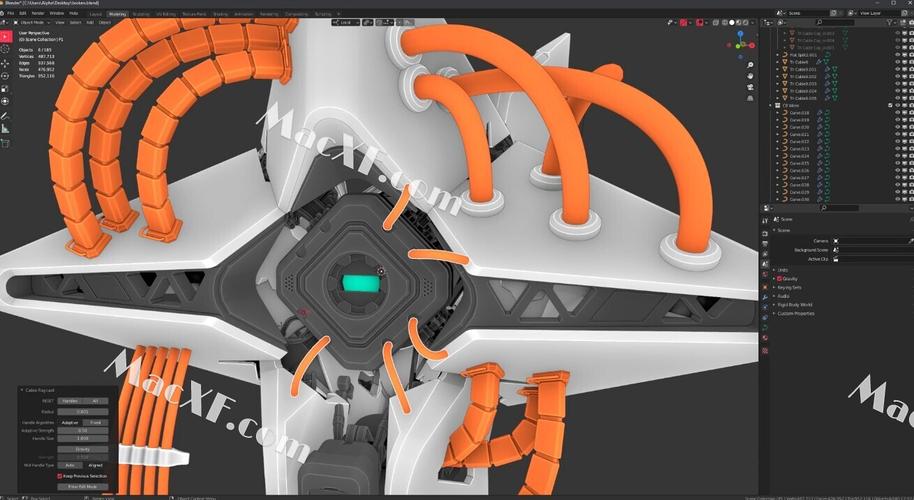
Task: Open the World properties tab icon
Action: (765, 274)
